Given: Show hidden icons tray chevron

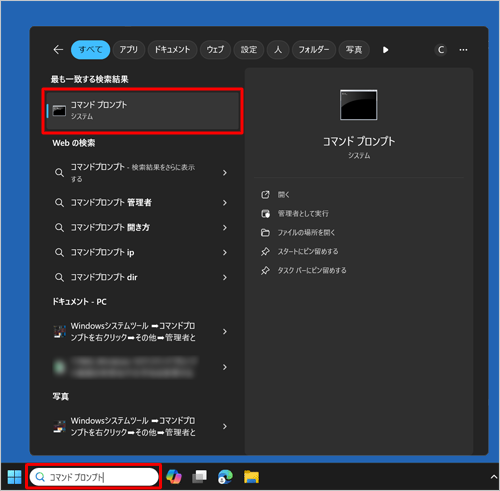Looking at the screenshot, I should click(x=494, y=477).
